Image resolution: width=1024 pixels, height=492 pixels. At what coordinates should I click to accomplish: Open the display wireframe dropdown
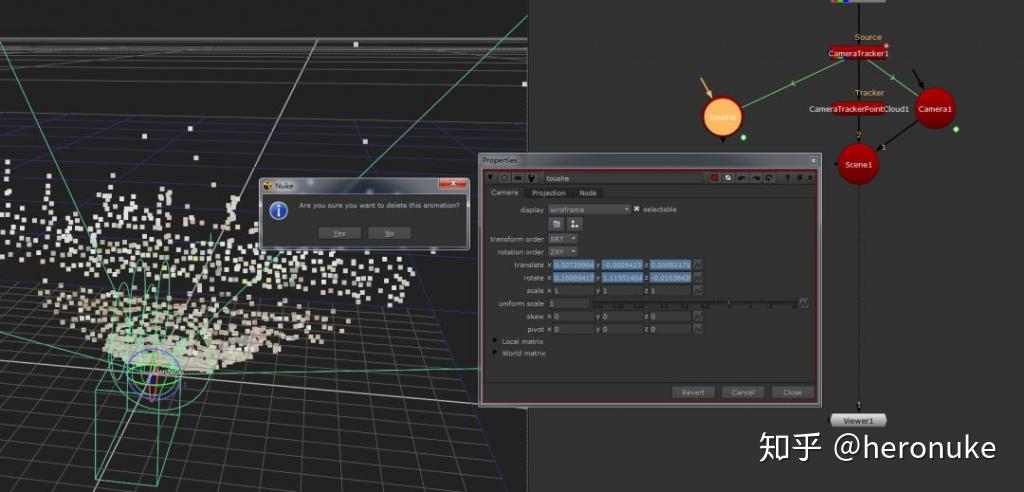pos(590,209)
